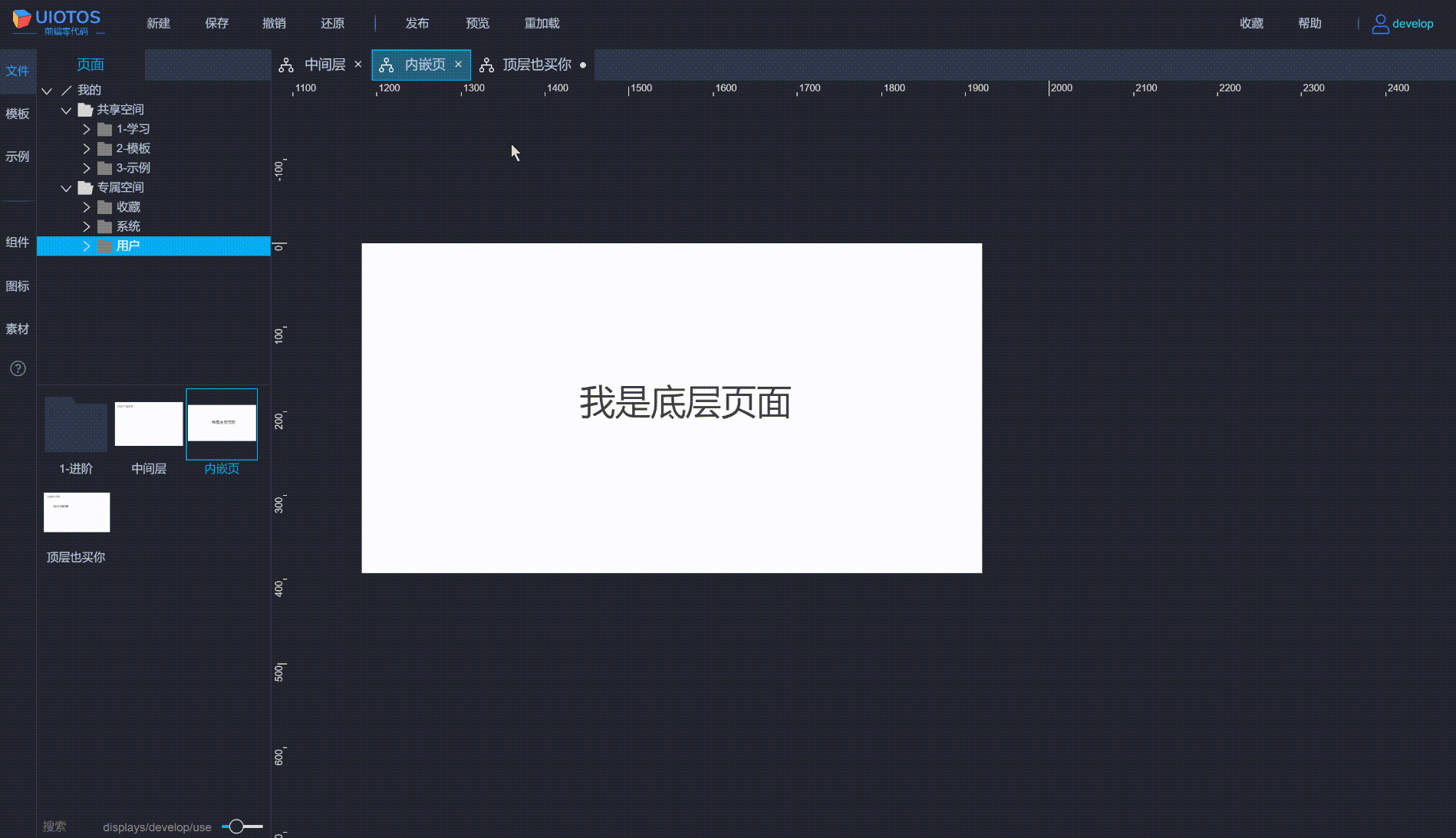Open the develop user account icon
Image resolution: width=1456 pixels, height=838 pixels.
pos(1380,24)
